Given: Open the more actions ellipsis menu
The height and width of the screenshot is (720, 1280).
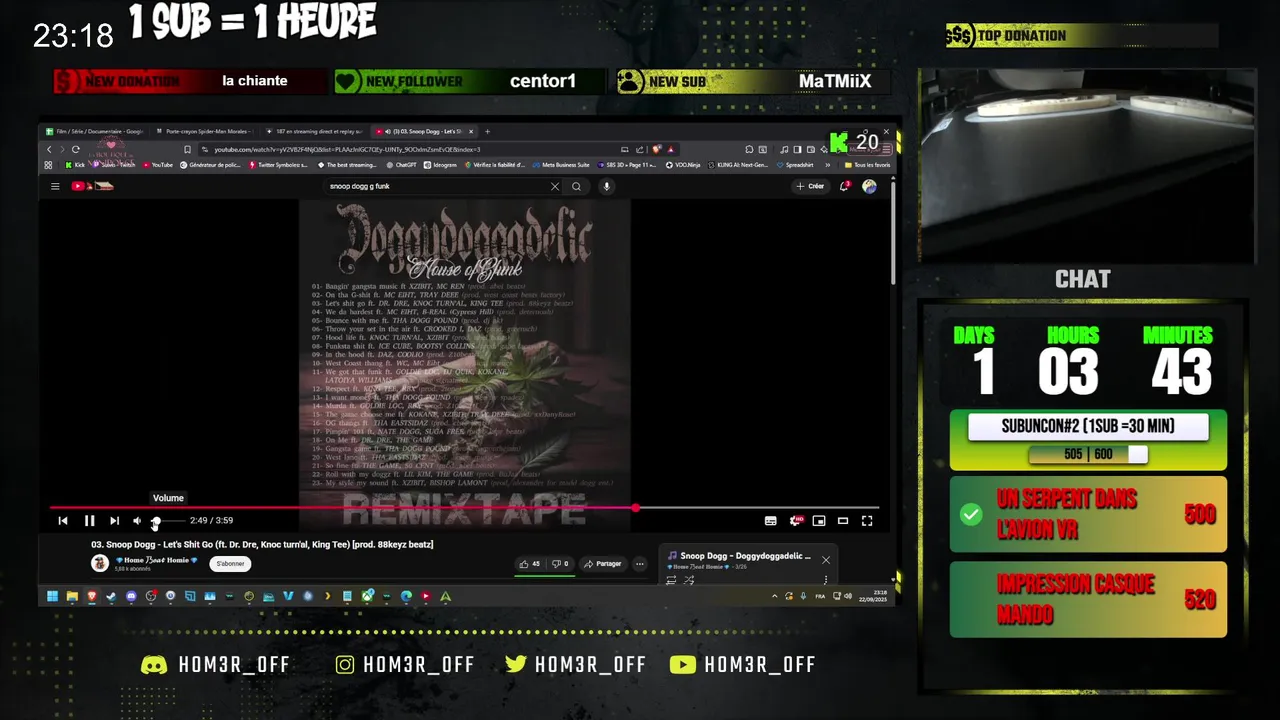Looking at the screenshot, I should [640, 564].
